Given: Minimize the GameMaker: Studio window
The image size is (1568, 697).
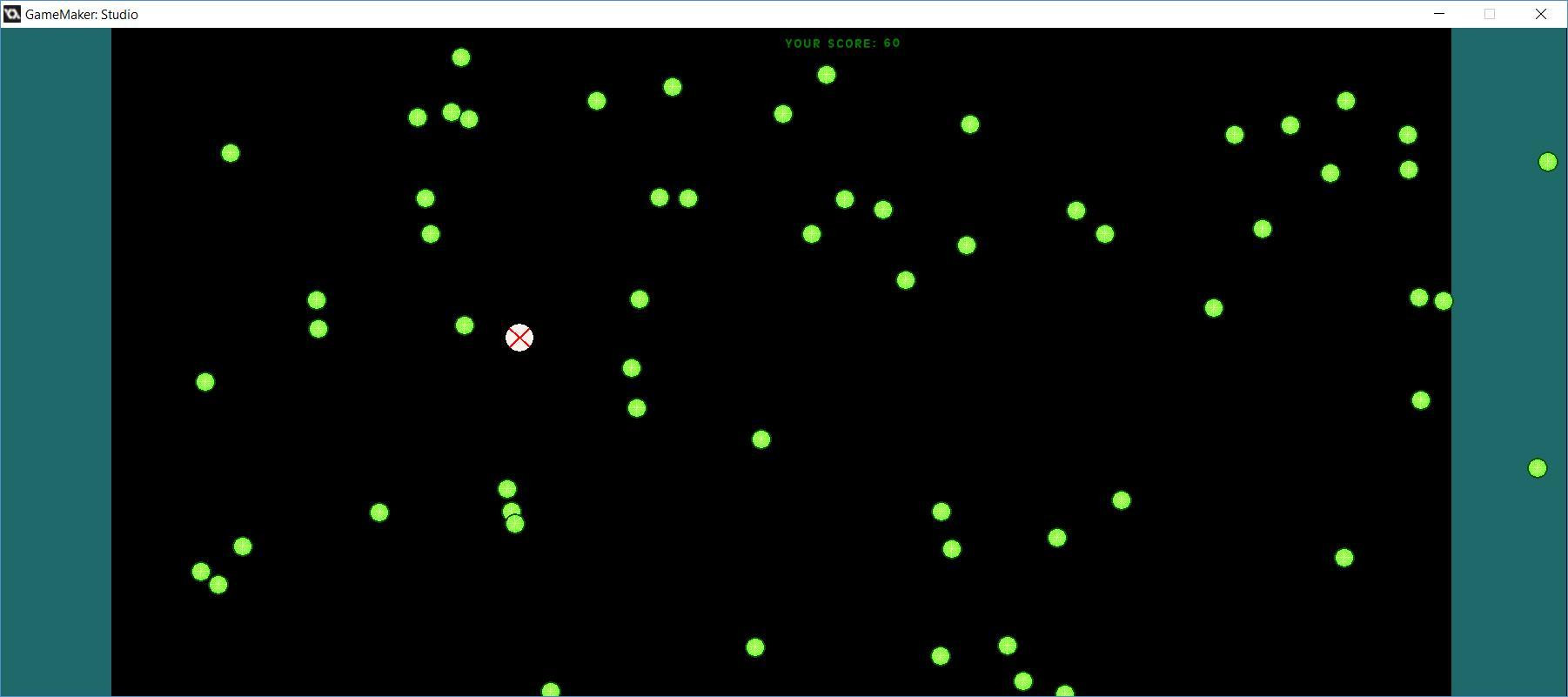Looking at the screenshot, I should [1439, 14].
